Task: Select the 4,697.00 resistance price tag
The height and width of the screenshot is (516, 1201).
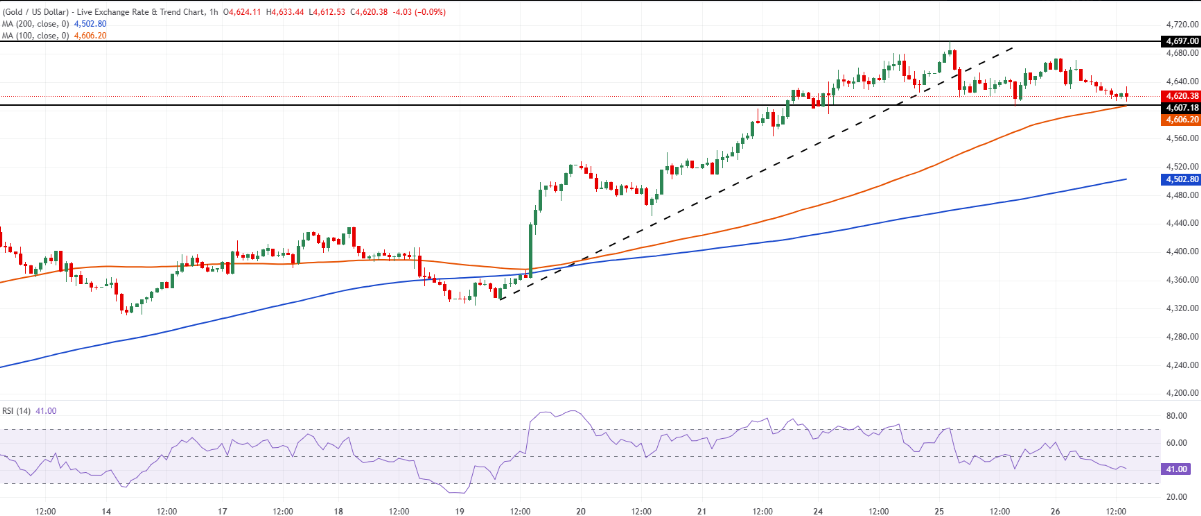Action: [1177, 42]
